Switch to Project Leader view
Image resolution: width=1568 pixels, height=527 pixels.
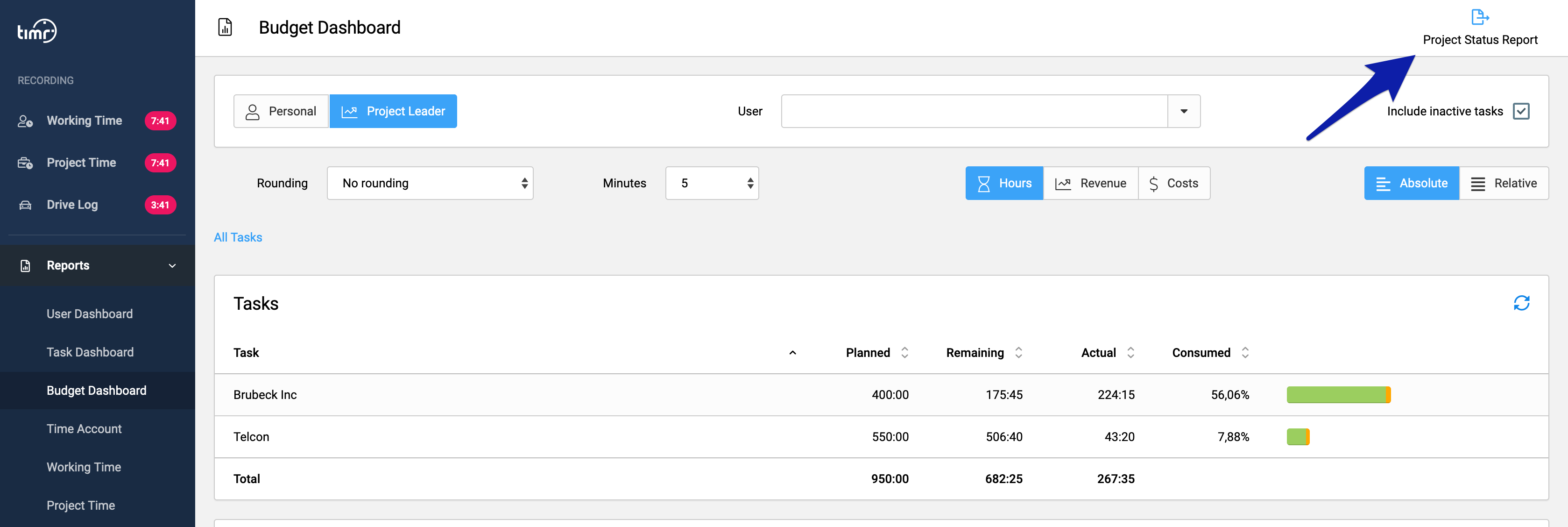[x=393, y=112]
